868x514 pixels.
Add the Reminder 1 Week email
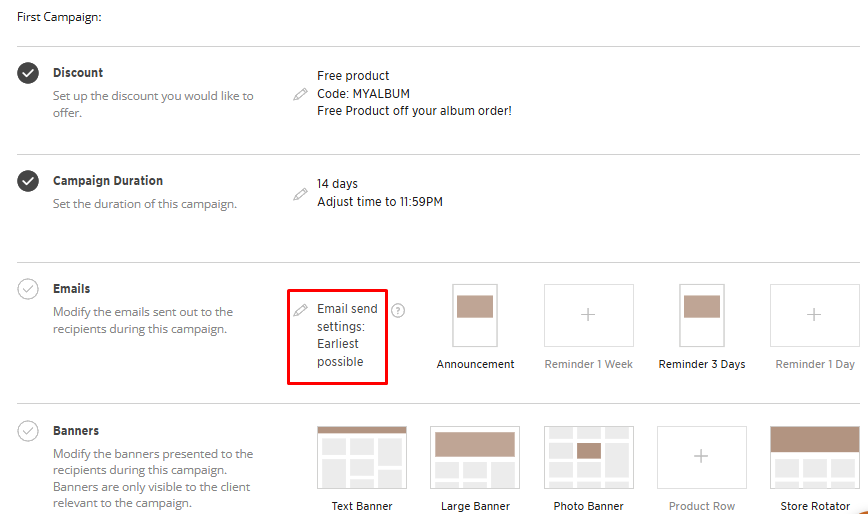coord(588,315)
